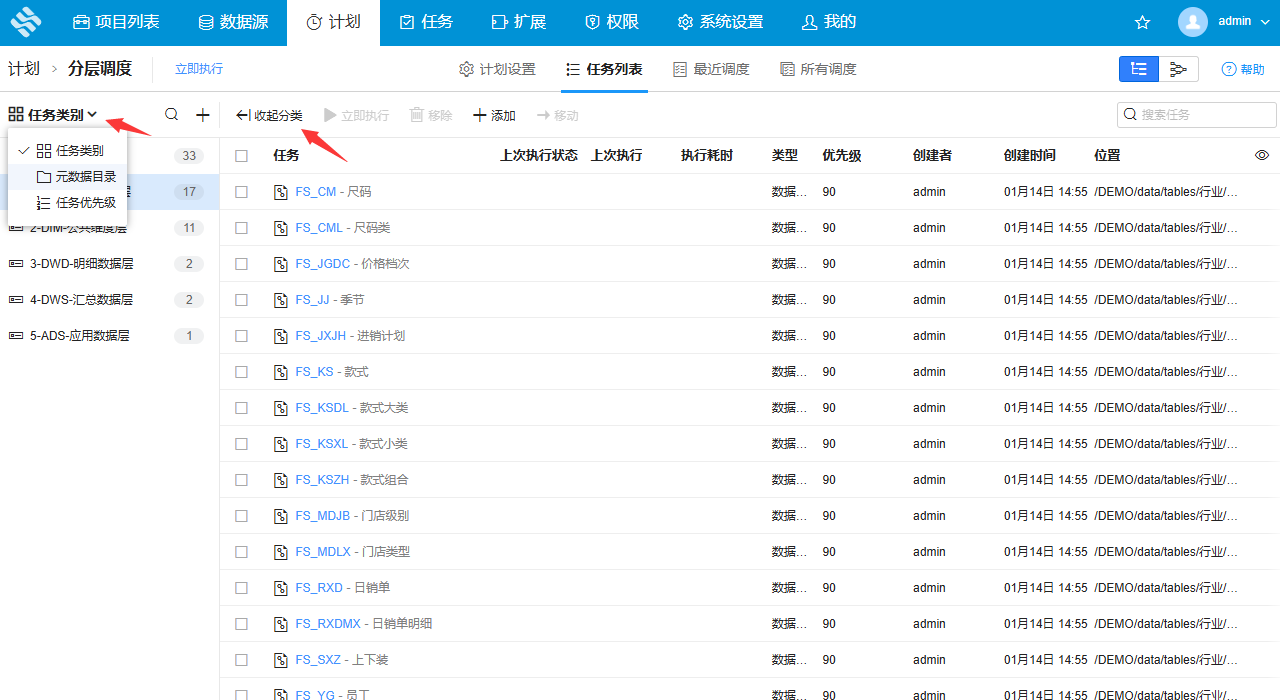
Task: Open the 数据源 menu
Action: [x=233, y=21]
